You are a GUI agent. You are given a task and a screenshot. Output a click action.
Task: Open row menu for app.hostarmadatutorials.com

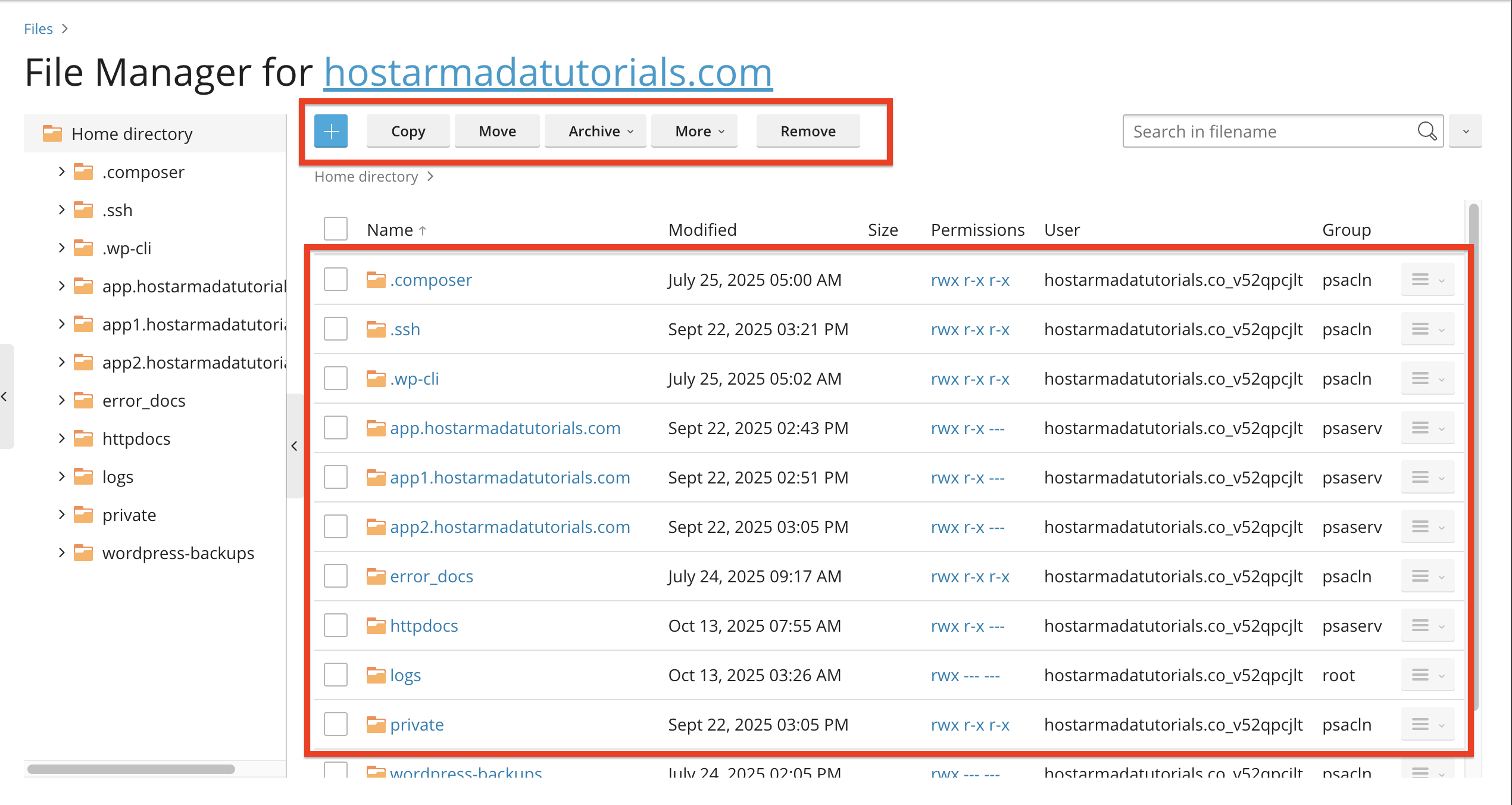coord(1427,428)
